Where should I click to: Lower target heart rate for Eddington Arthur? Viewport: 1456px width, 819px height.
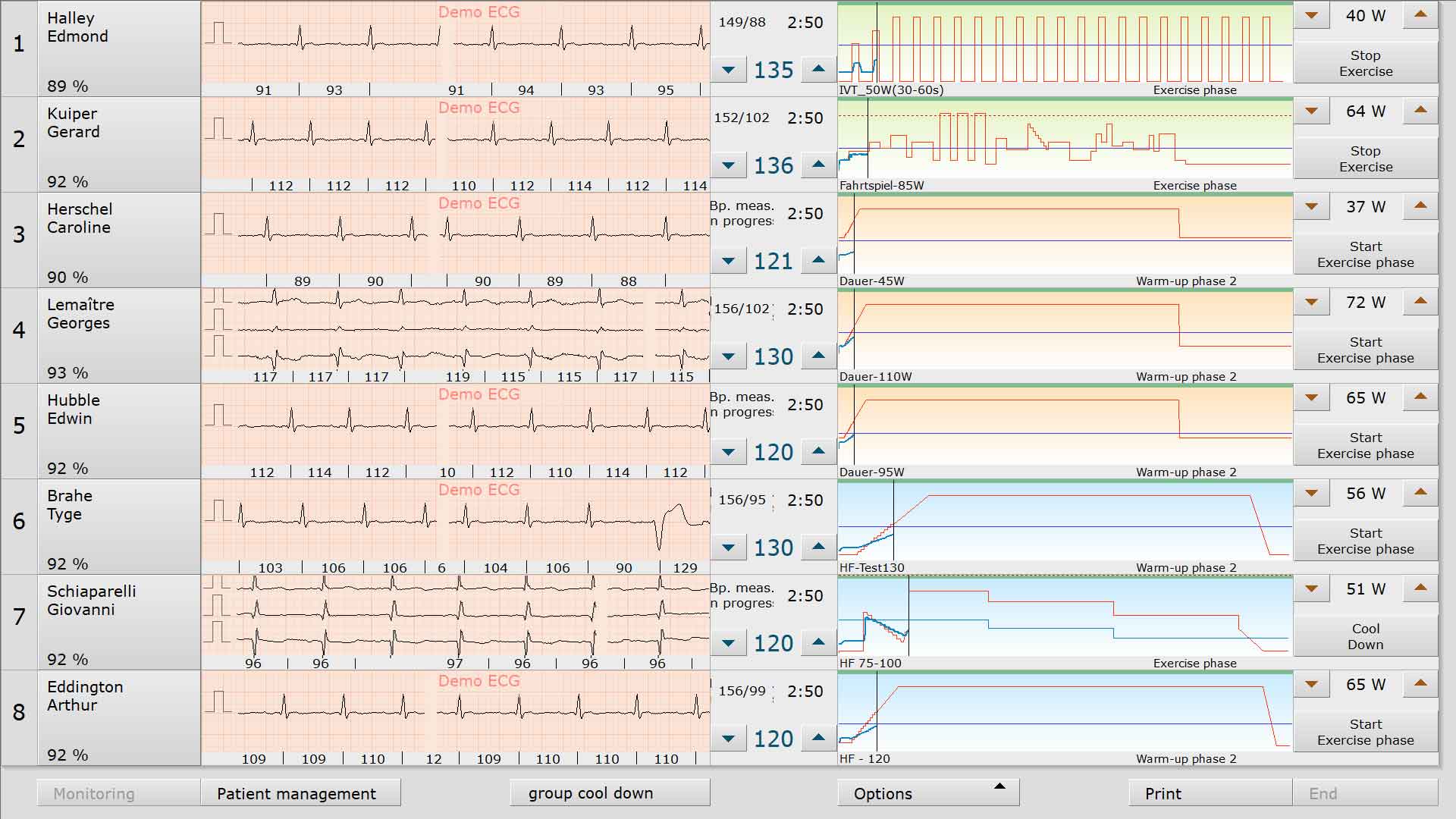(728, 739)
